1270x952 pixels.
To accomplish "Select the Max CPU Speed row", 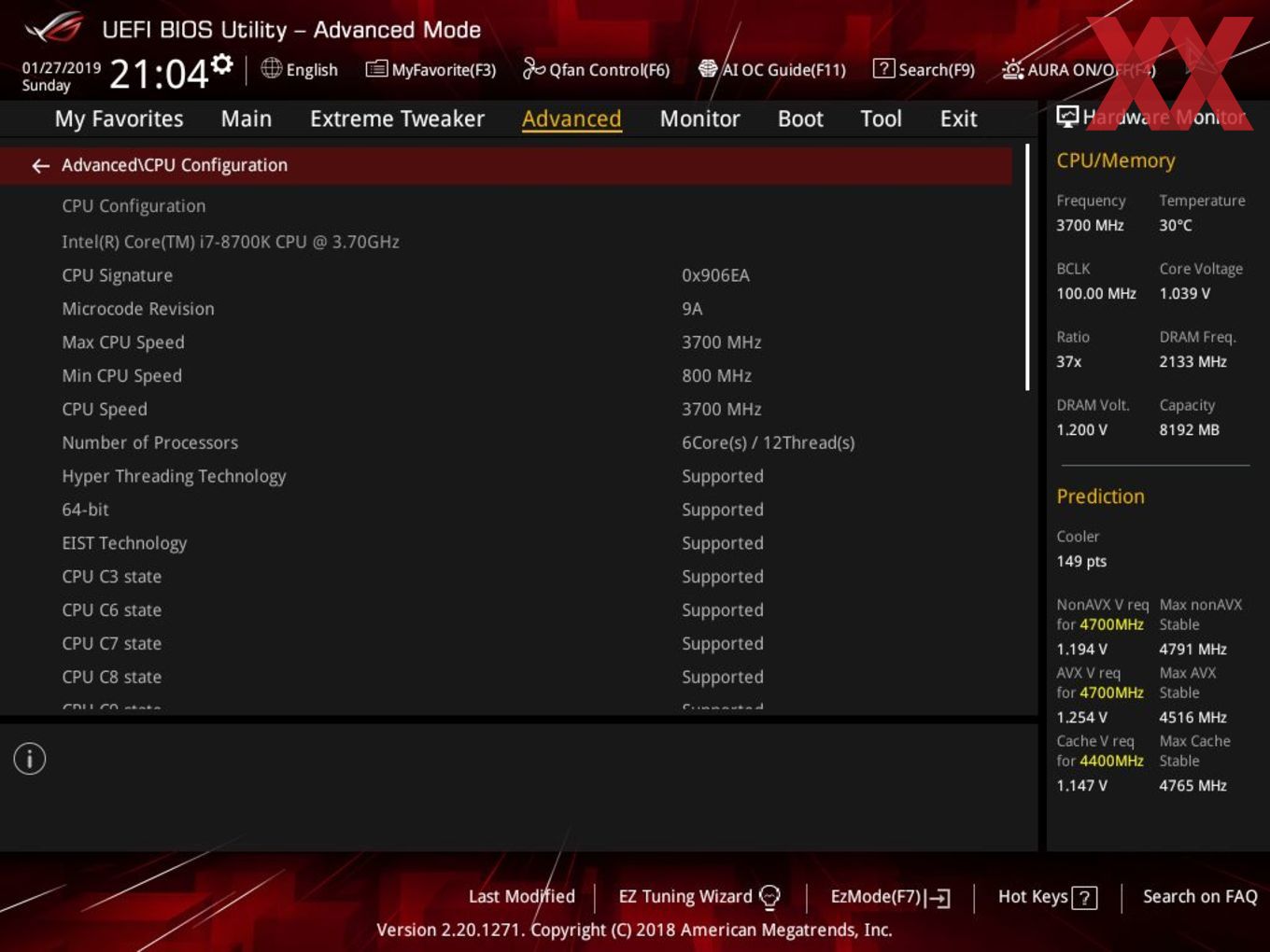I will coord(506,343).
